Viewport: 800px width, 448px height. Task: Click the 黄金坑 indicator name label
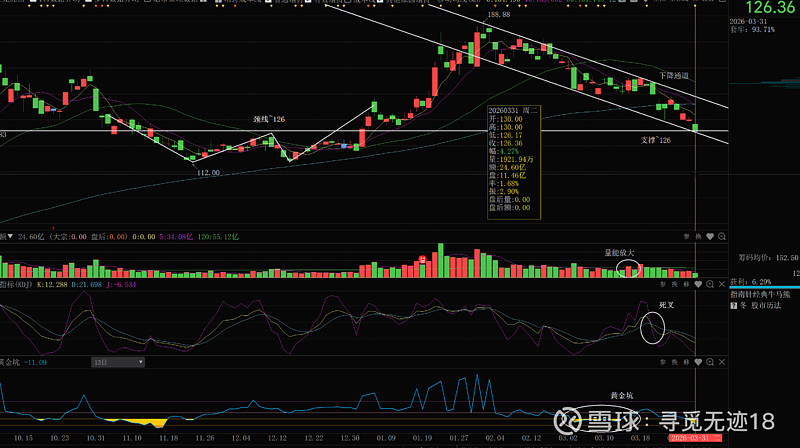tap(10, 362)
